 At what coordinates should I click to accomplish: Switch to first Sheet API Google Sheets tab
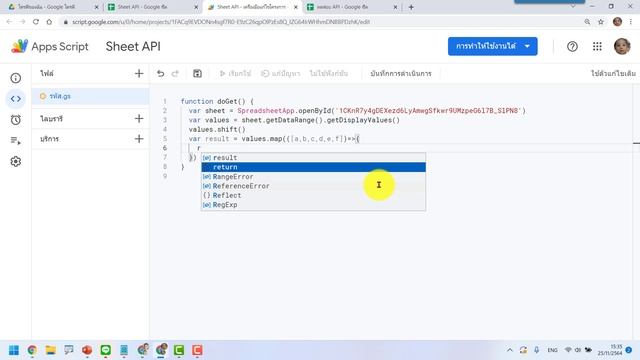click(x=152, y=7)
